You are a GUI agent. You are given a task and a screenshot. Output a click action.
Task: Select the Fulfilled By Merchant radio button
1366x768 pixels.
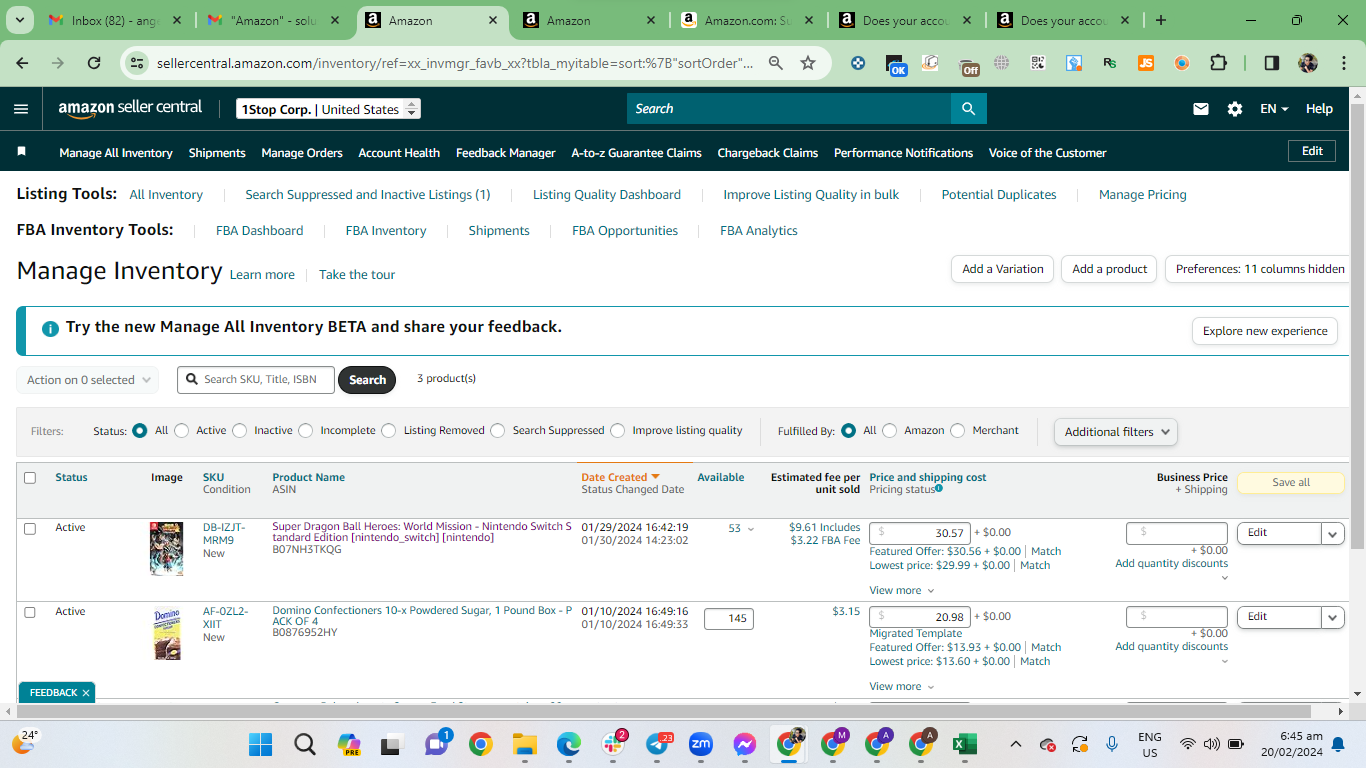pyautogui.click(x=958, y=431)
